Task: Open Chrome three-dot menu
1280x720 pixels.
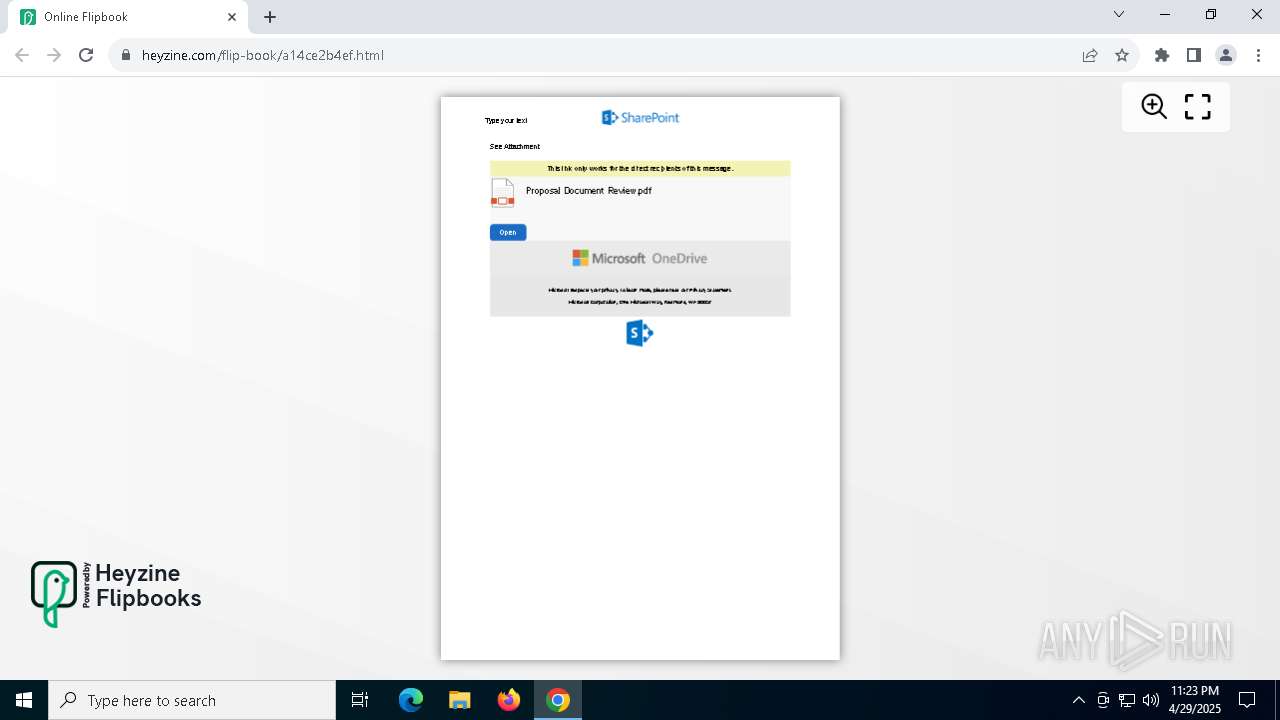Action: [x=1257, y=55]
